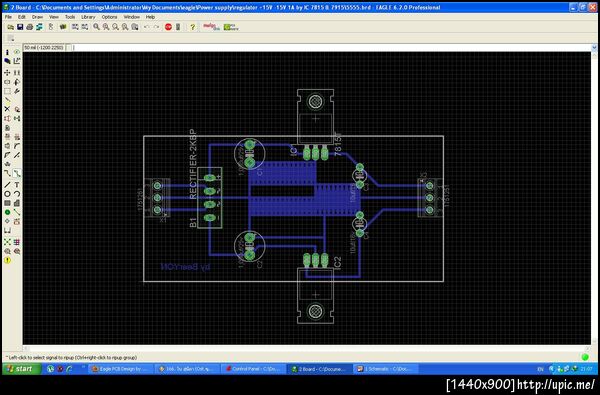The width and height of the screenshot is (600, 395).
Task: Select the Route tool
Action: point(7,173)
